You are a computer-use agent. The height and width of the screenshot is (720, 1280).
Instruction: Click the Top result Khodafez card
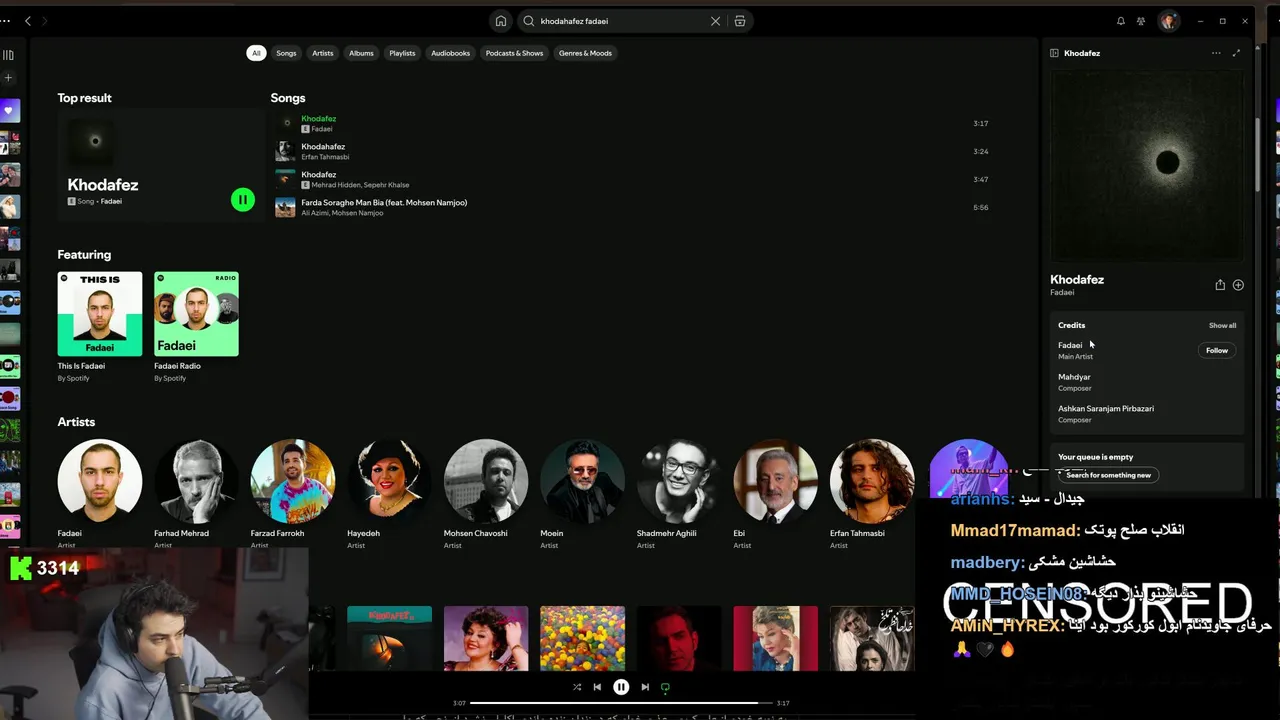[x=160, y=165]
